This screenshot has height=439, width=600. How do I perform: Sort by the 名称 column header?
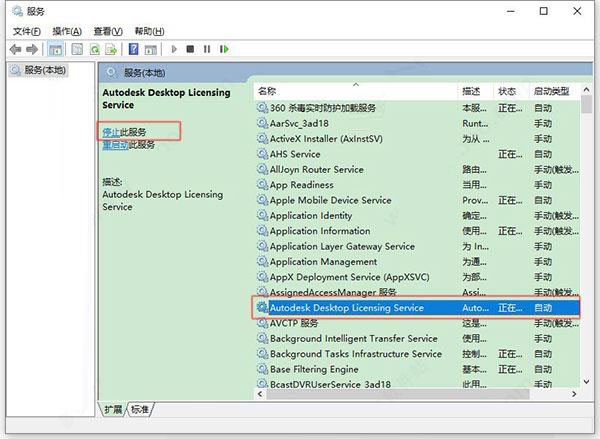point(356,91)
